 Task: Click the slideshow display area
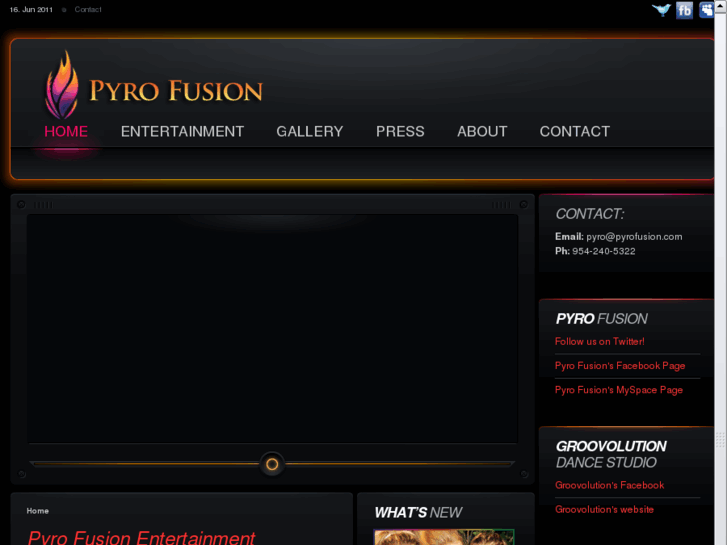[272, 328]
